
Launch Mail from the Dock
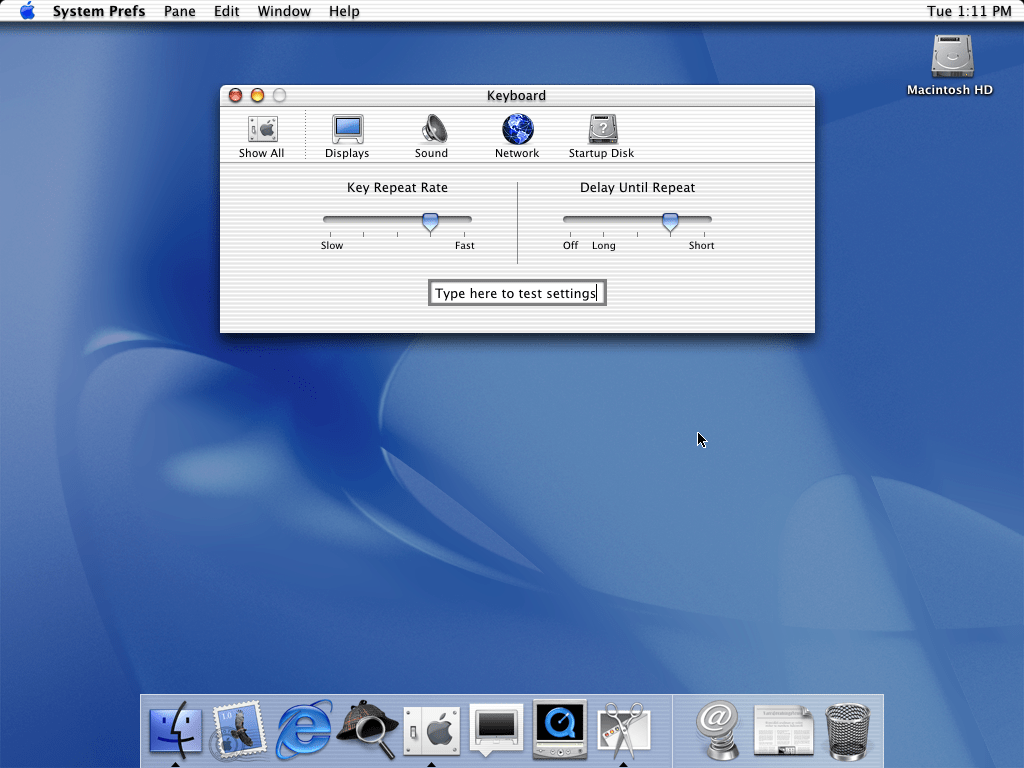(x=238, y=730)
